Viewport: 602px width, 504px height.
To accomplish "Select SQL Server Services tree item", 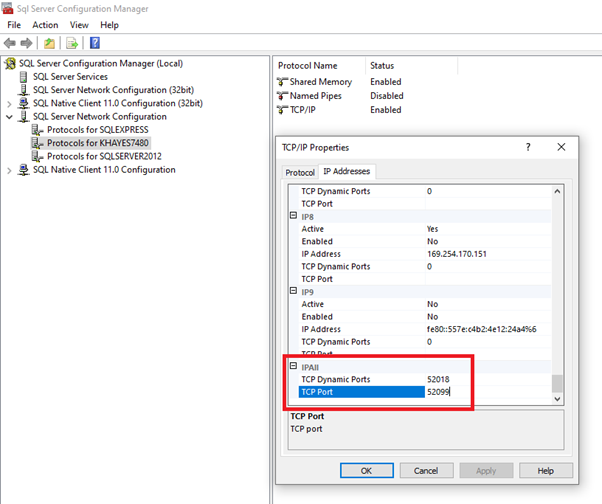I will click(x=70, y=77).
